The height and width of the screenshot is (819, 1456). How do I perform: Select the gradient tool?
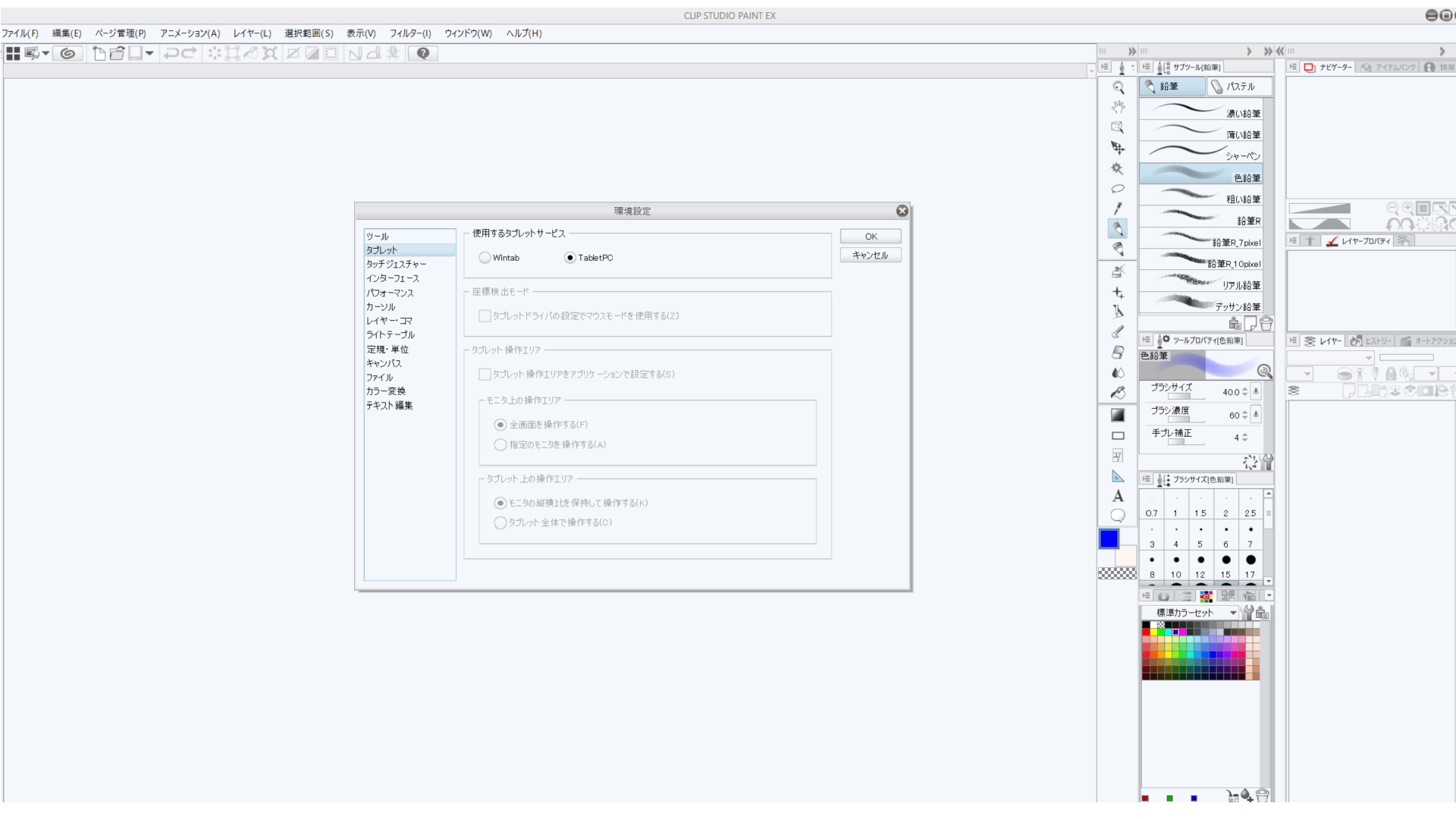coord(1118,415)
